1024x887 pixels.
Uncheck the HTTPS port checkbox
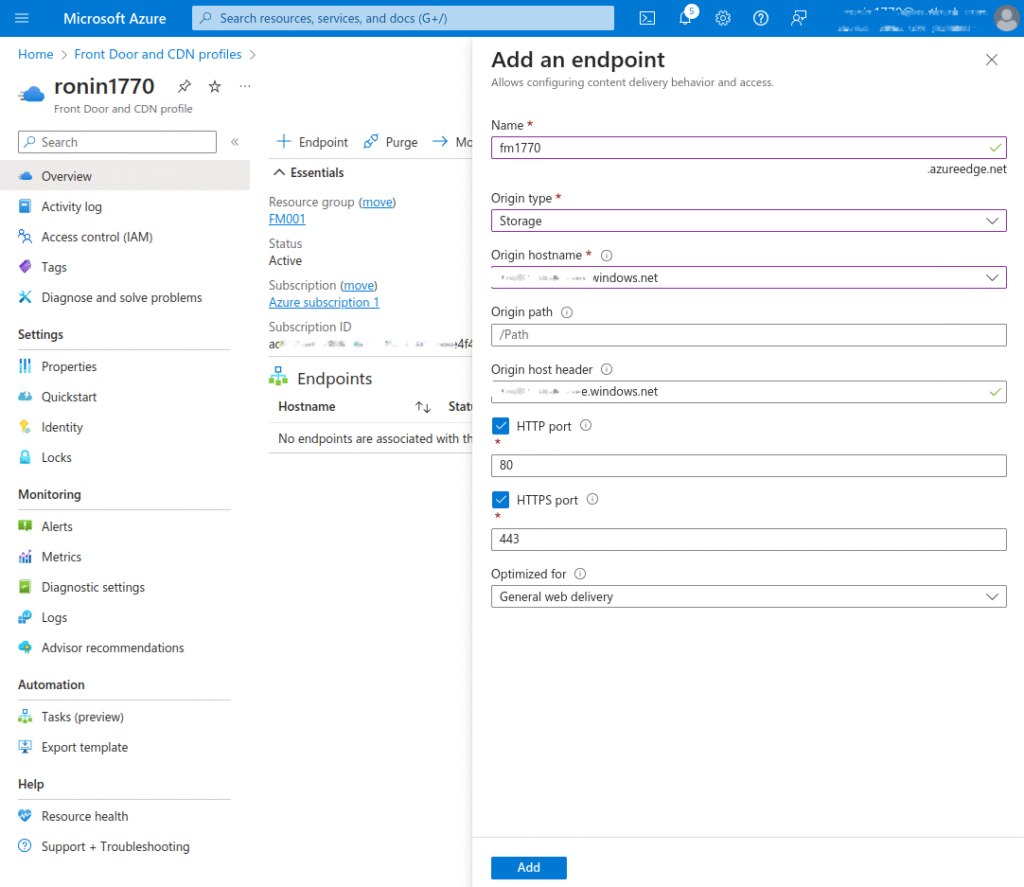[x=500, y=500]
